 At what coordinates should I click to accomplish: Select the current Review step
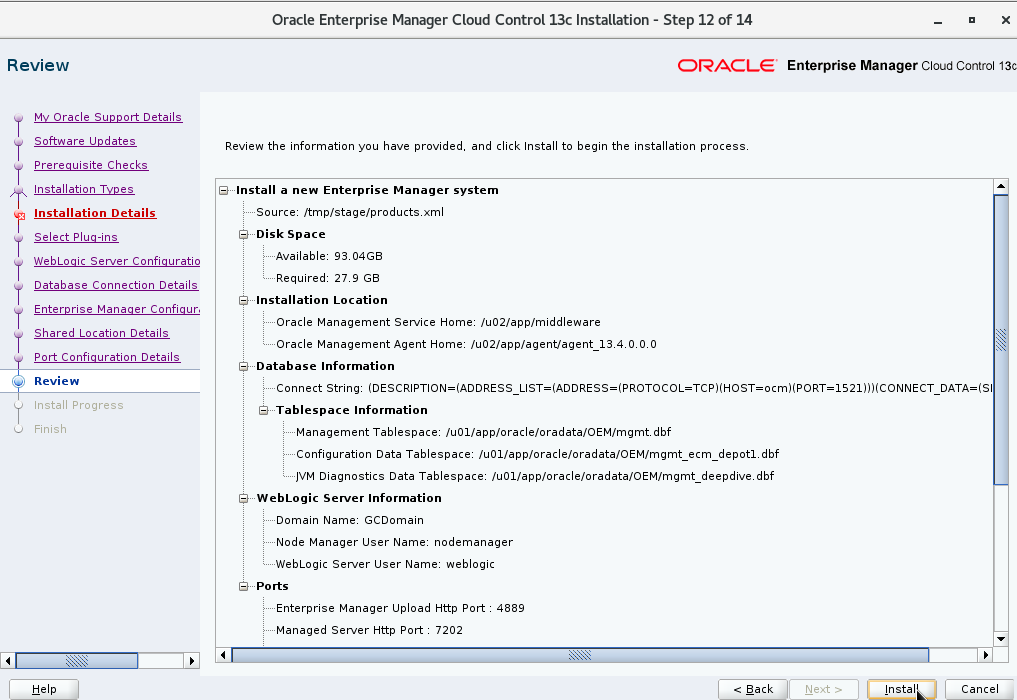pyautogui.click(x=56, y=381)
